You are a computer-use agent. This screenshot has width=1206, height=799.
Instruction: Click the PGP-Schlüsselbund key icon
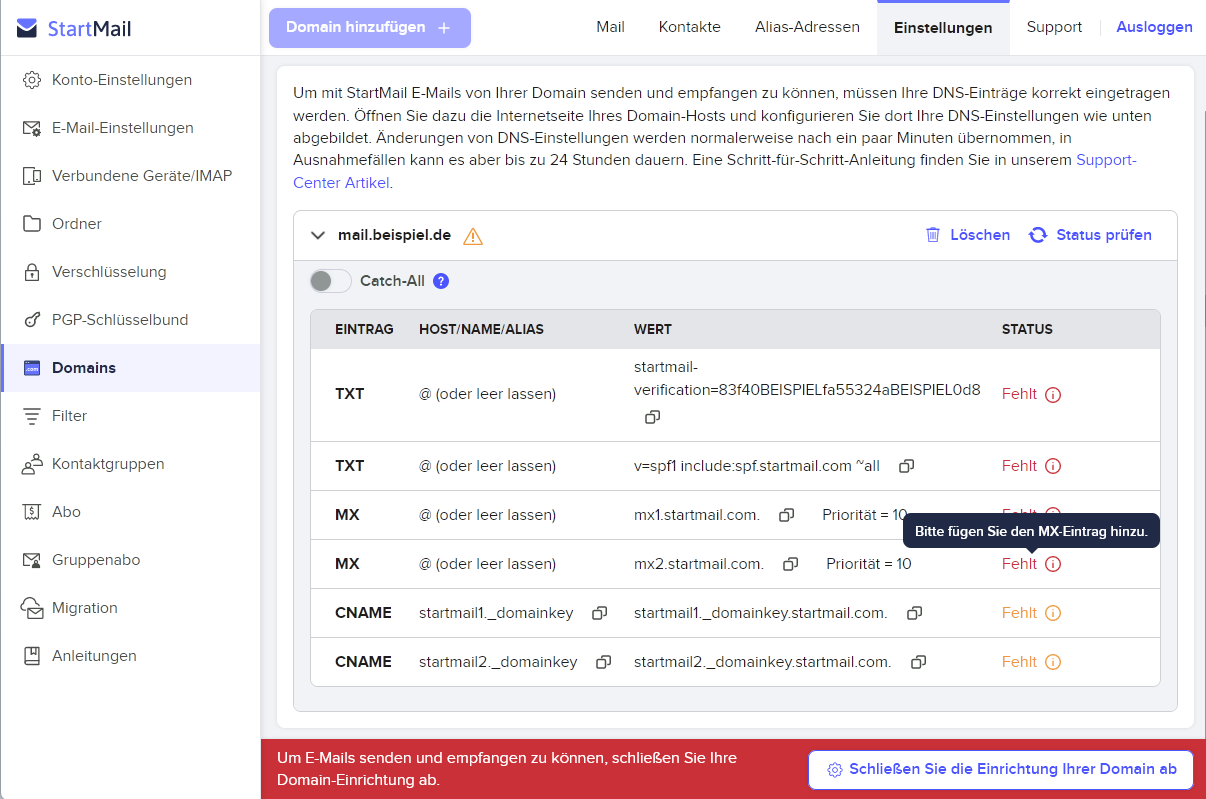32,320
